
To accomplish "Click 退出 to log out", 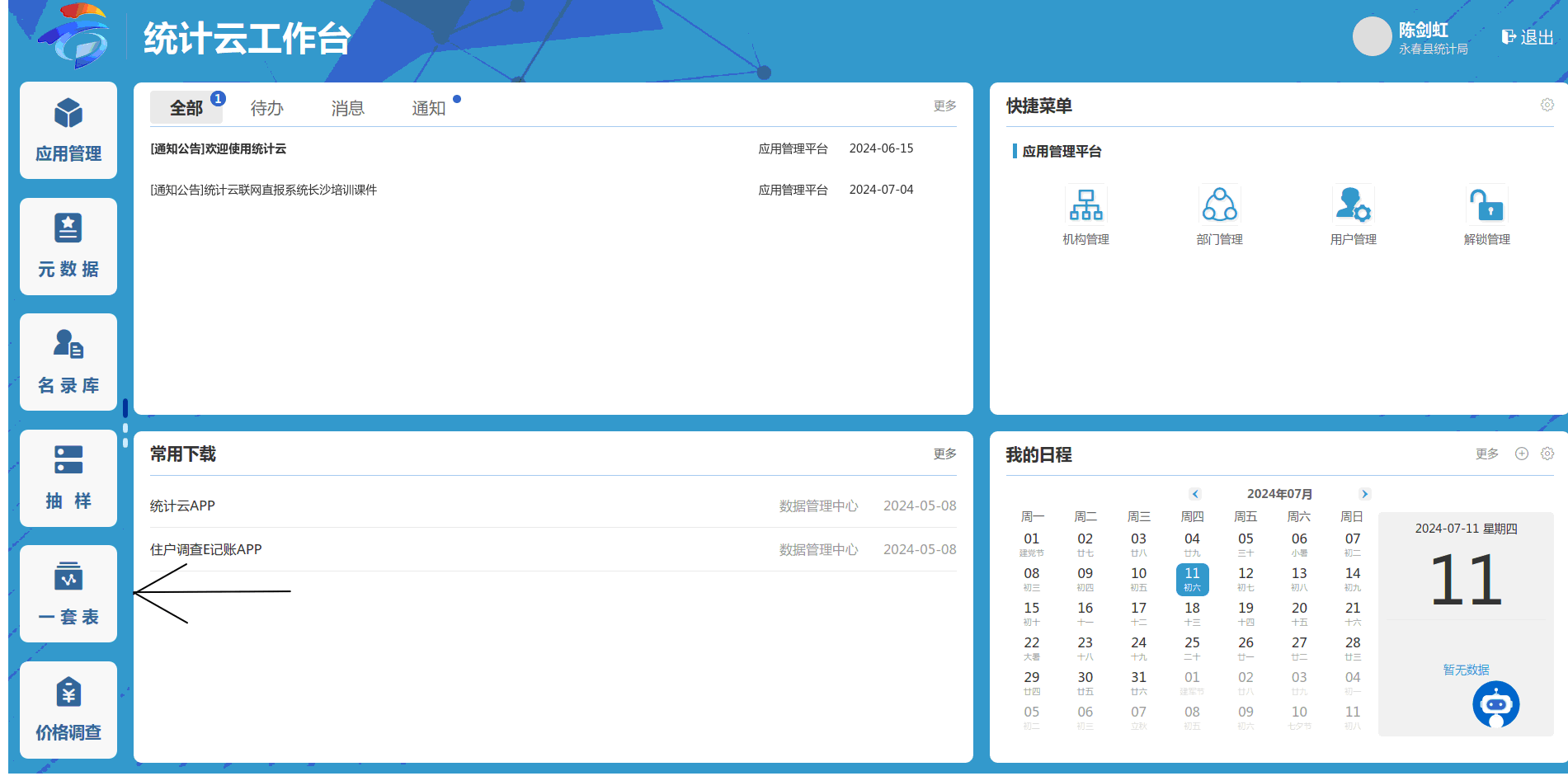I will (1528, 37).
